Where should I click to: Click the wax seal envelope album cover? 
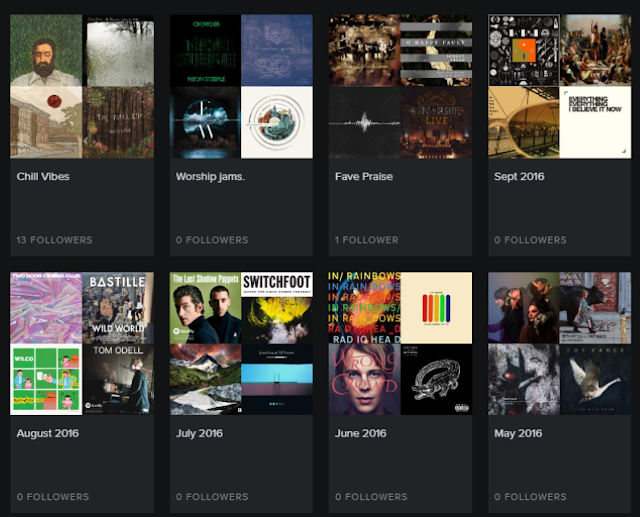coord(46,122)
